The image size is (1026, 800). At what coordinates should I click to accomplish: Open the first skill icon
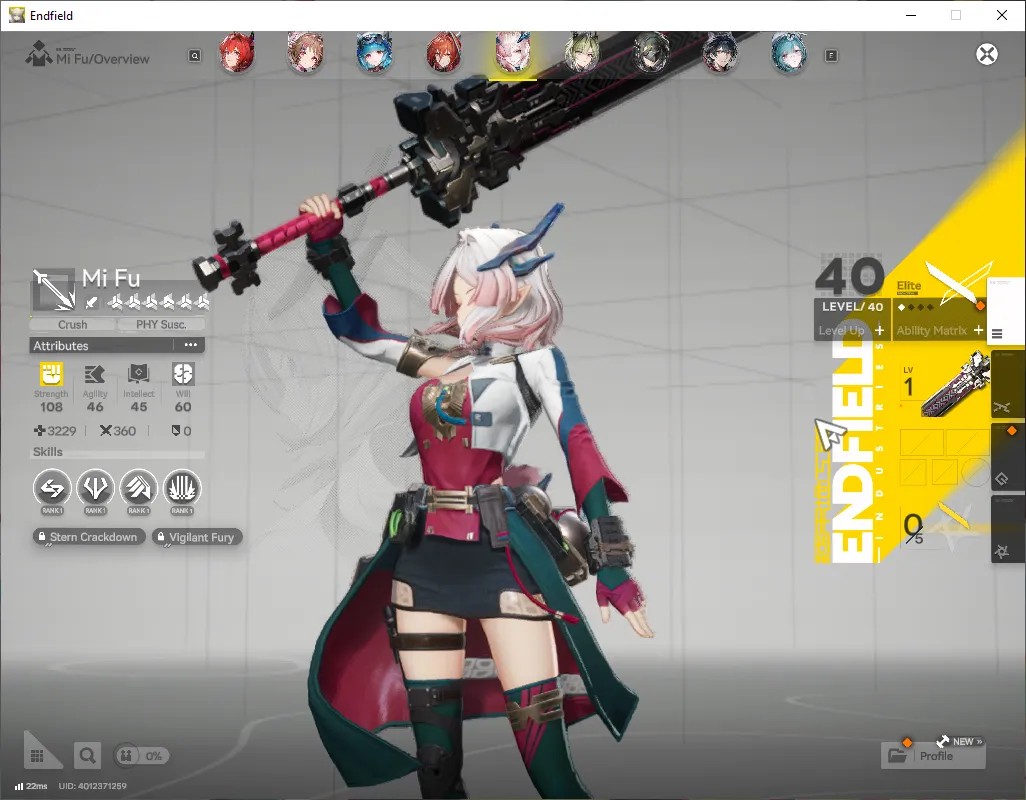point(52,488)
